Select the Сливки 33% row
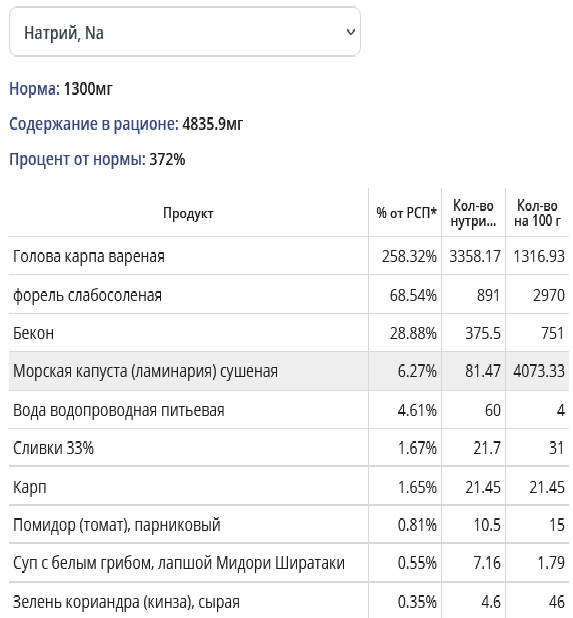 pos(289,448)
